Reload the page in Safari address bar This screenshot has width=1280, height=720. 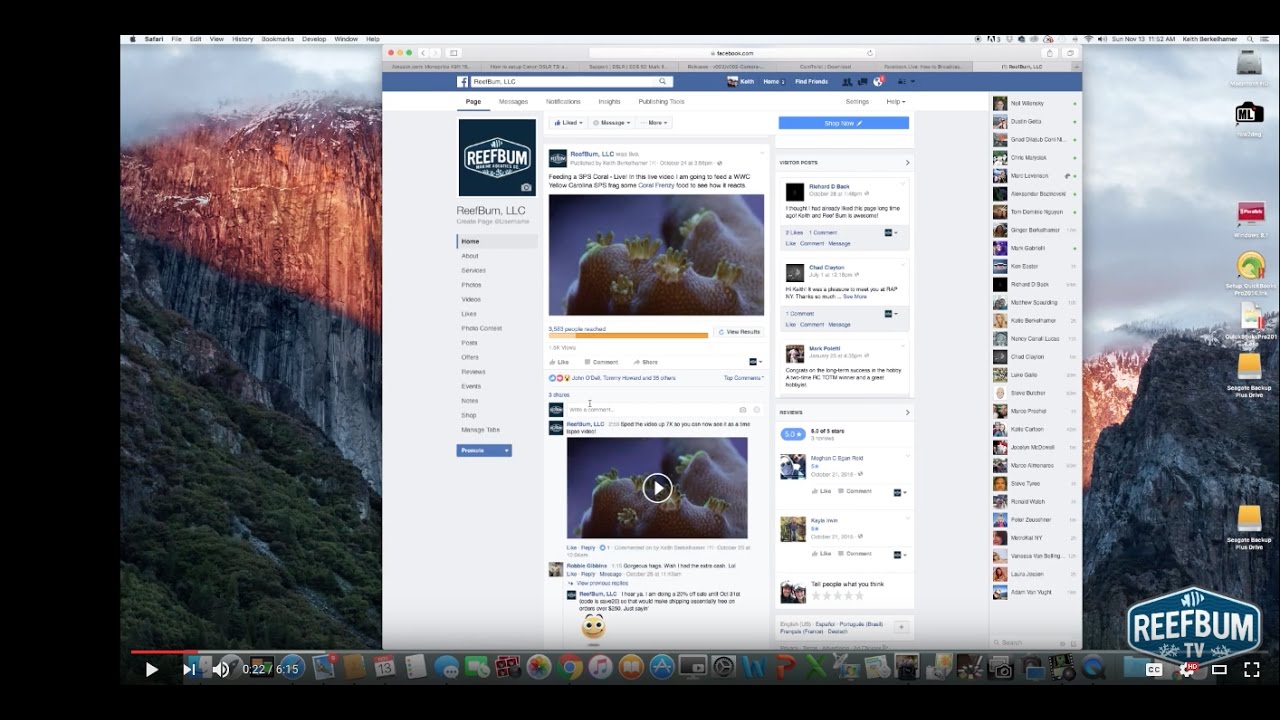click(x=870, y=53)
